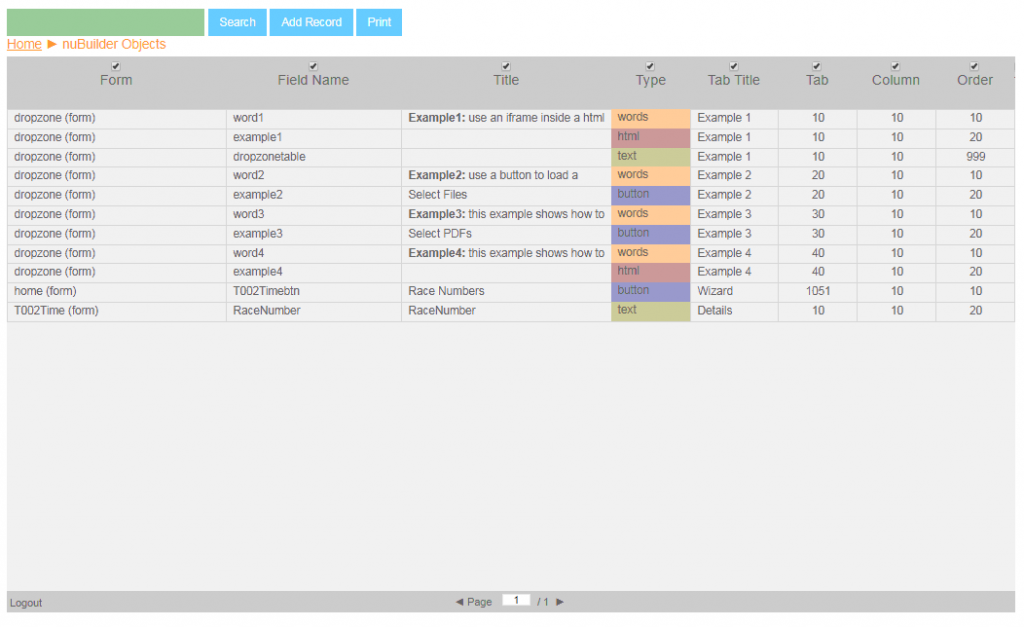Click the 'Example1: use an iframe' title
Viewport: 1024px width, 627px height.
506,118
